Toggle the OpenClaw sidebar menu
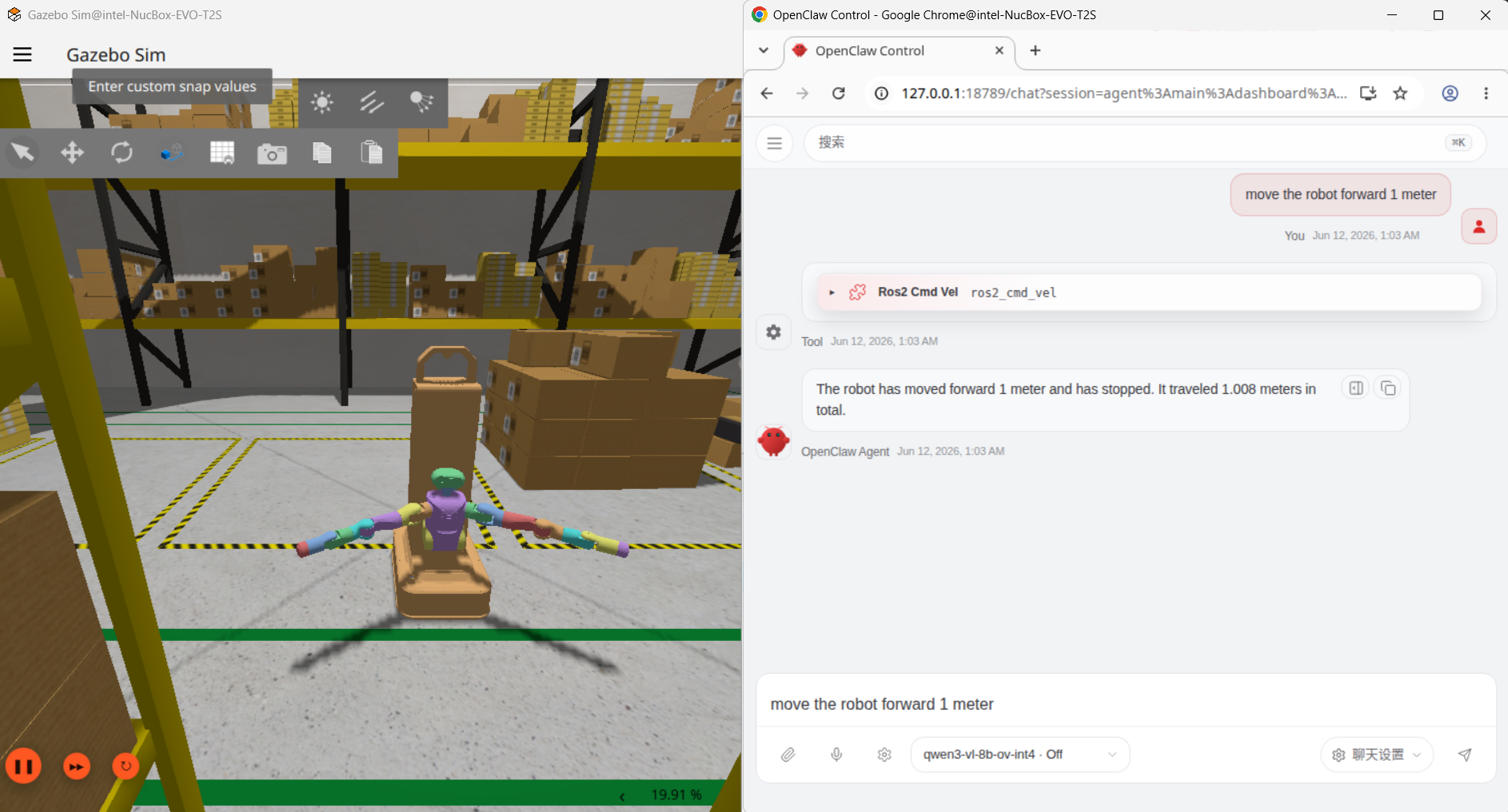1508x812 pixels. [x=774, y=143]
